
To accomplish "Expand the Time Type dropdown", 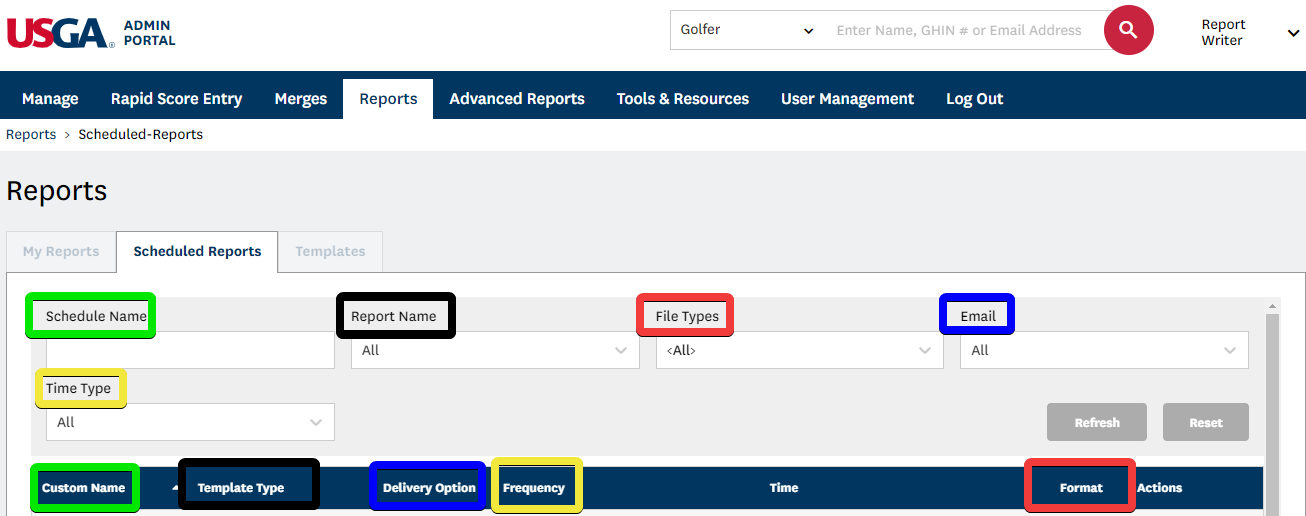I will 190,422.
